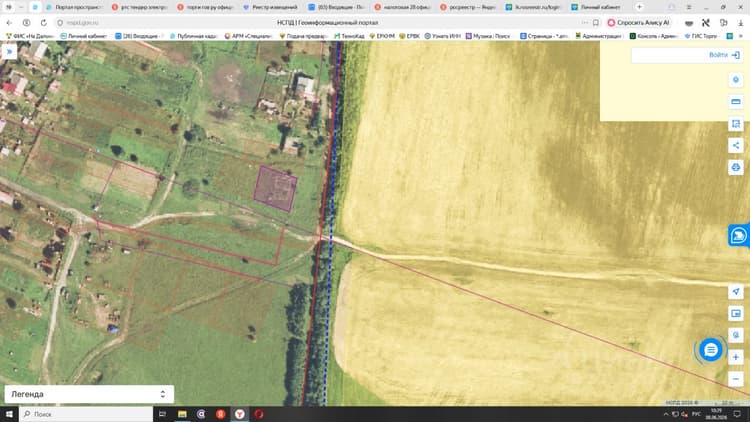
Task: Open the round blue chat bubble
Action: point(711,350)
